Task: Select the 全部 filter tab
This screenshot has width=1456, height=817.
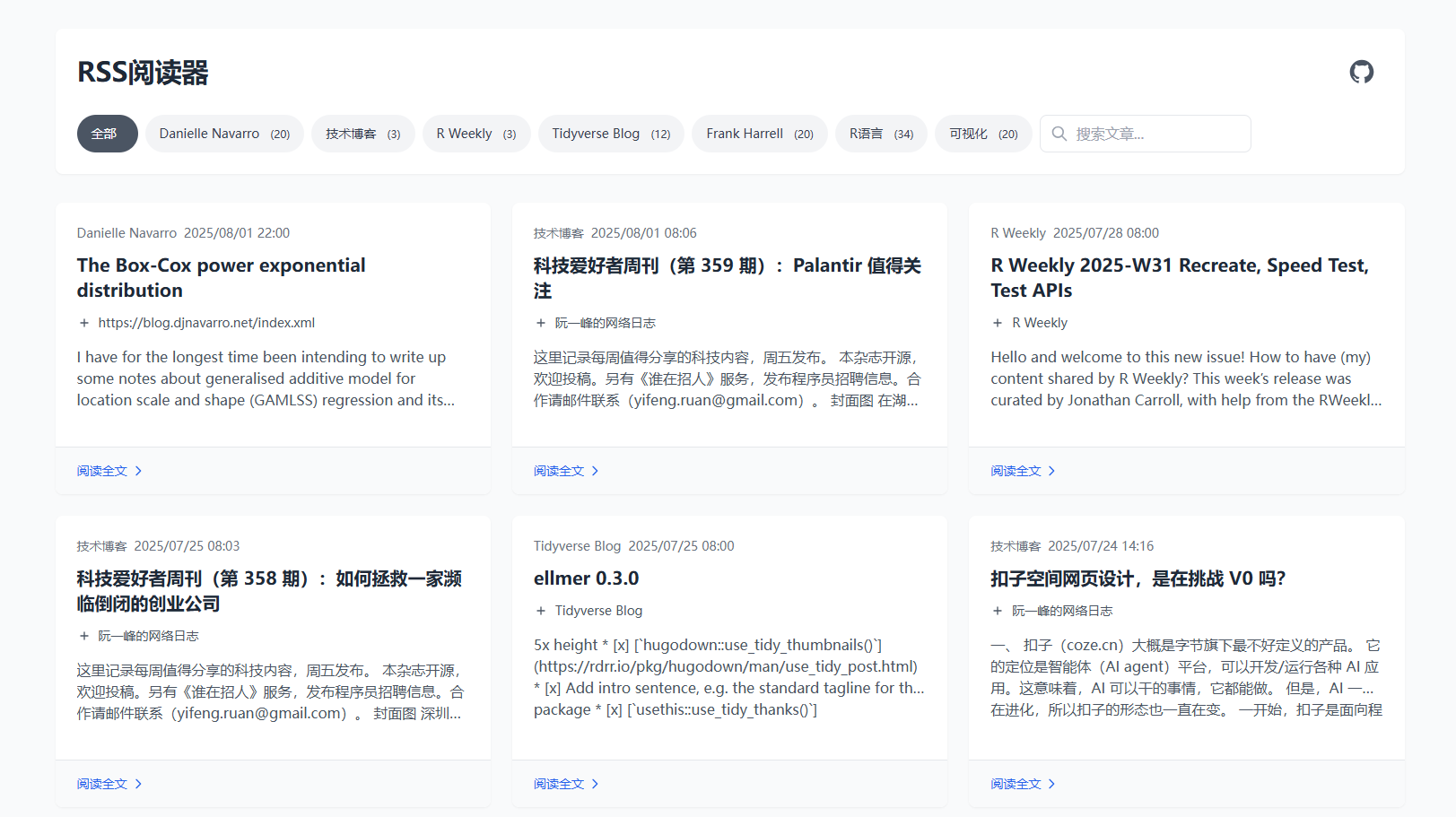Action: (108, 134)
